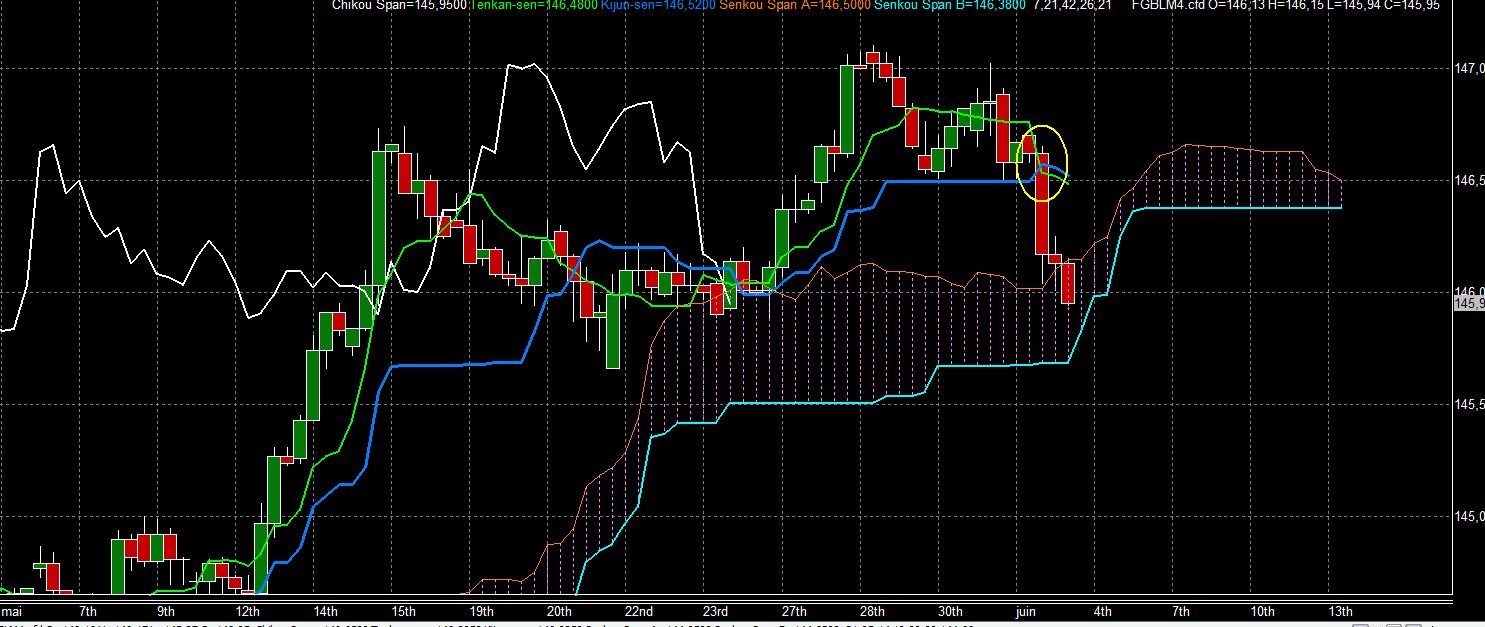This screenshot has height=627, width=1485.
Task: Click the 12th date label
Action: [248, 611]
